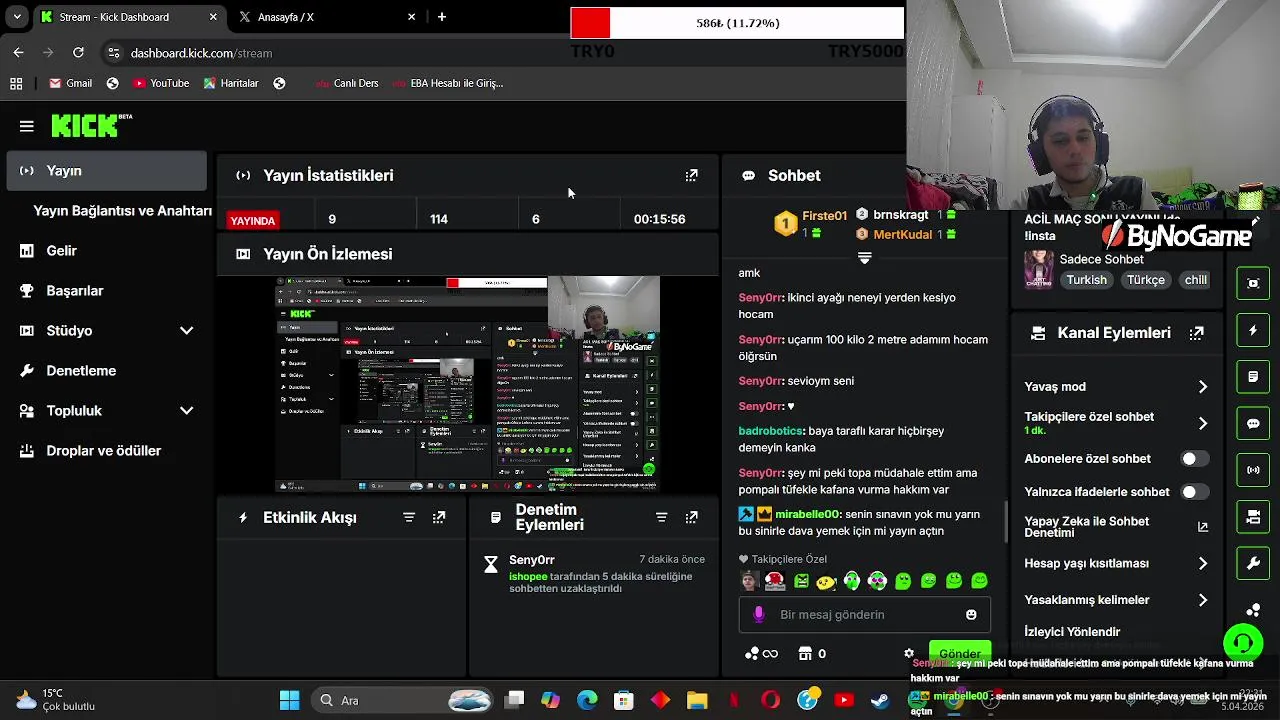The image size is (1280, 720).
Task: Click the Türkçe tag chip
Action: 1146,280
